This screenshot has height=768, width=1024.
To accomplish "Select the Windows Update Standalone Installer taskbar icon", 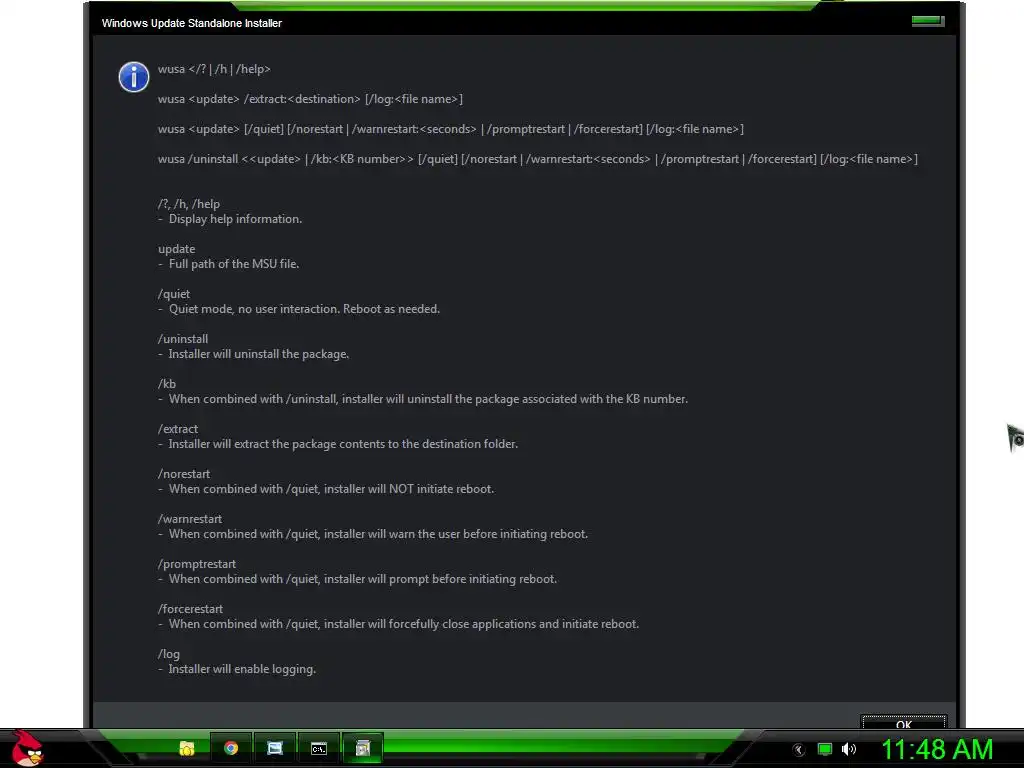I will click(x=362, y=748).
